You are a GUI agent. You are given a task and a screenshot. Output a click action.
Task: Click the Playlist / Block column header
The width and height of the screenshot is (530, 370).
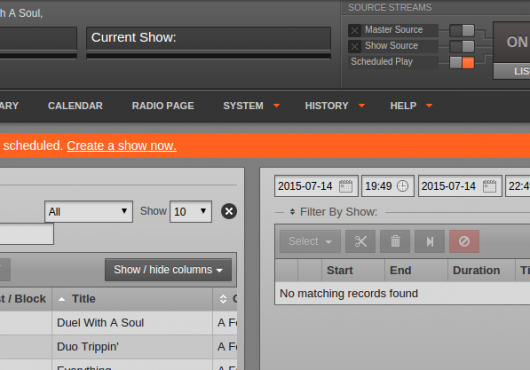tap(25, 299)
